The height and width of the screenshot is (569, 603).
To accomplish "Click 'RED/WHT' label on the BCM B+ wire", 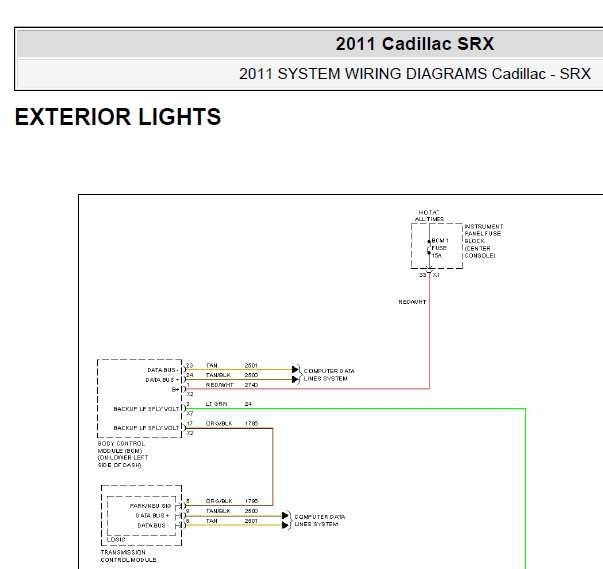I will [x=219, y=385].
